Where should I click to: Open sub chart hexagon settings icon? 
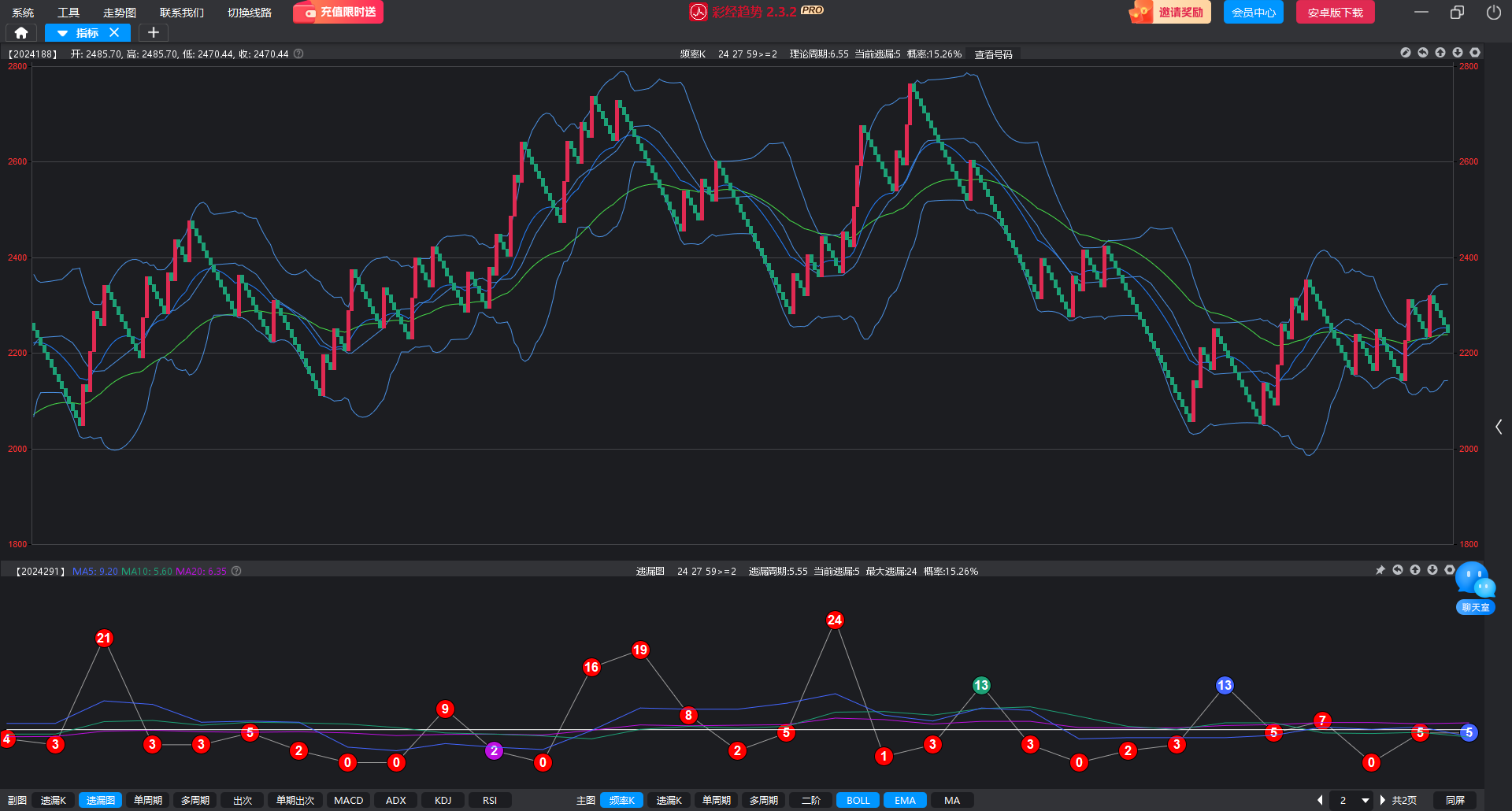(1450, 570)
